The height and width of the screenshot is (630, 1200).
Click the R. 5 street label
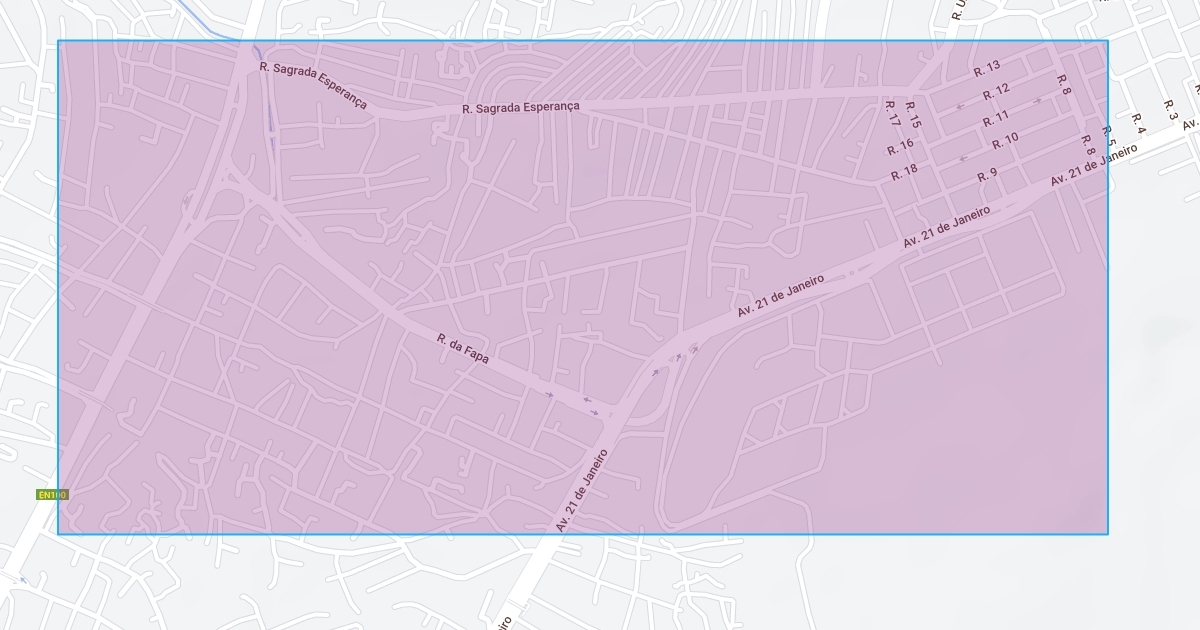pyautogui.click(x=1107, y=135)
